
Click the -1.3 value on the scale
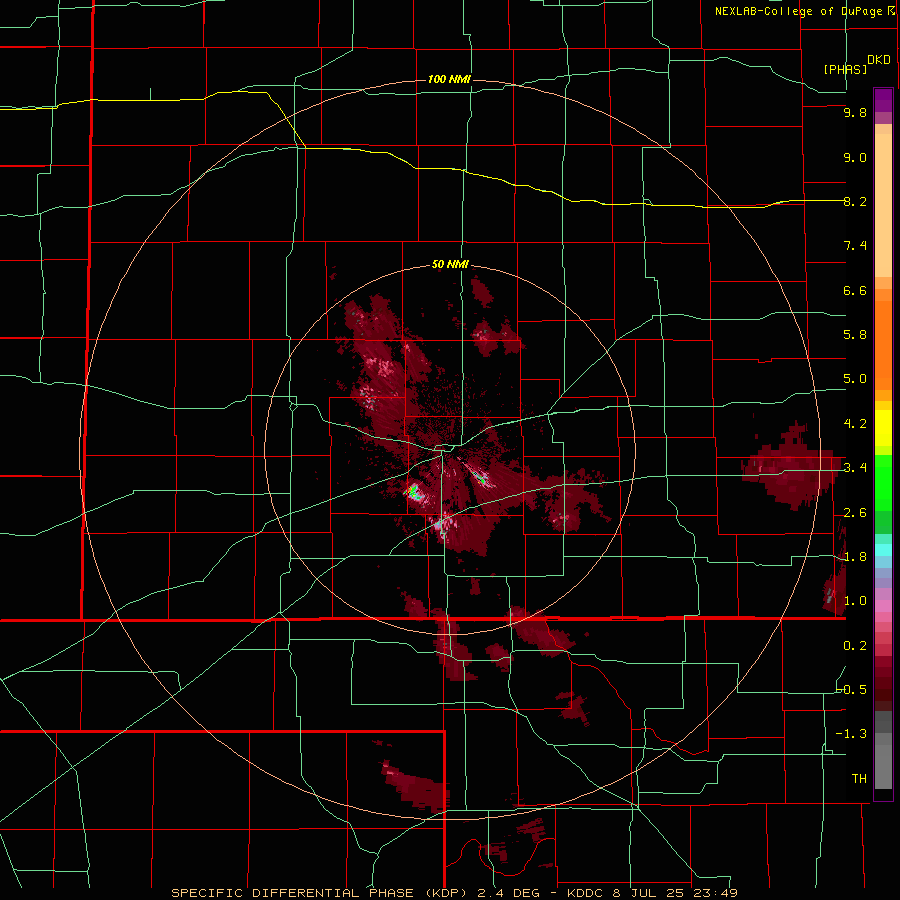coord(851,735)
